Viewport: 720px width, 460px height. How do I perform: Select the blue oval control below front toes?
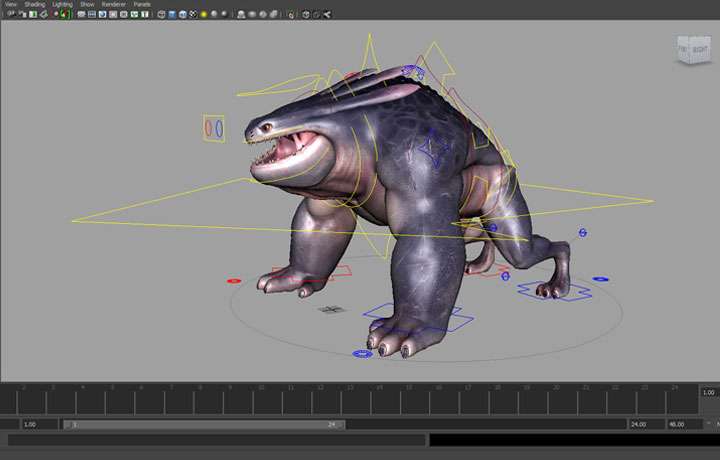[362, 353]
